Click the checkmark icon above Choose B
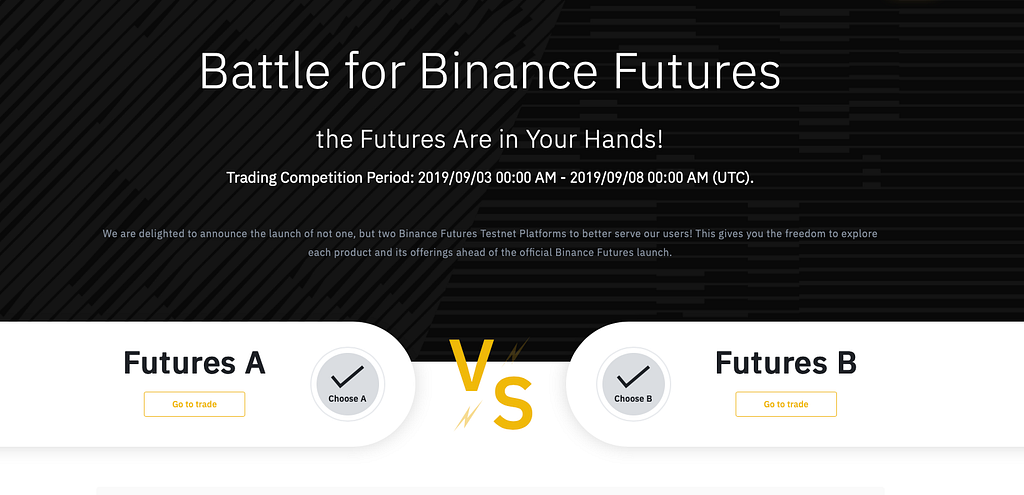This screenshot has height=495, width=1024. [x=633, y=377]
